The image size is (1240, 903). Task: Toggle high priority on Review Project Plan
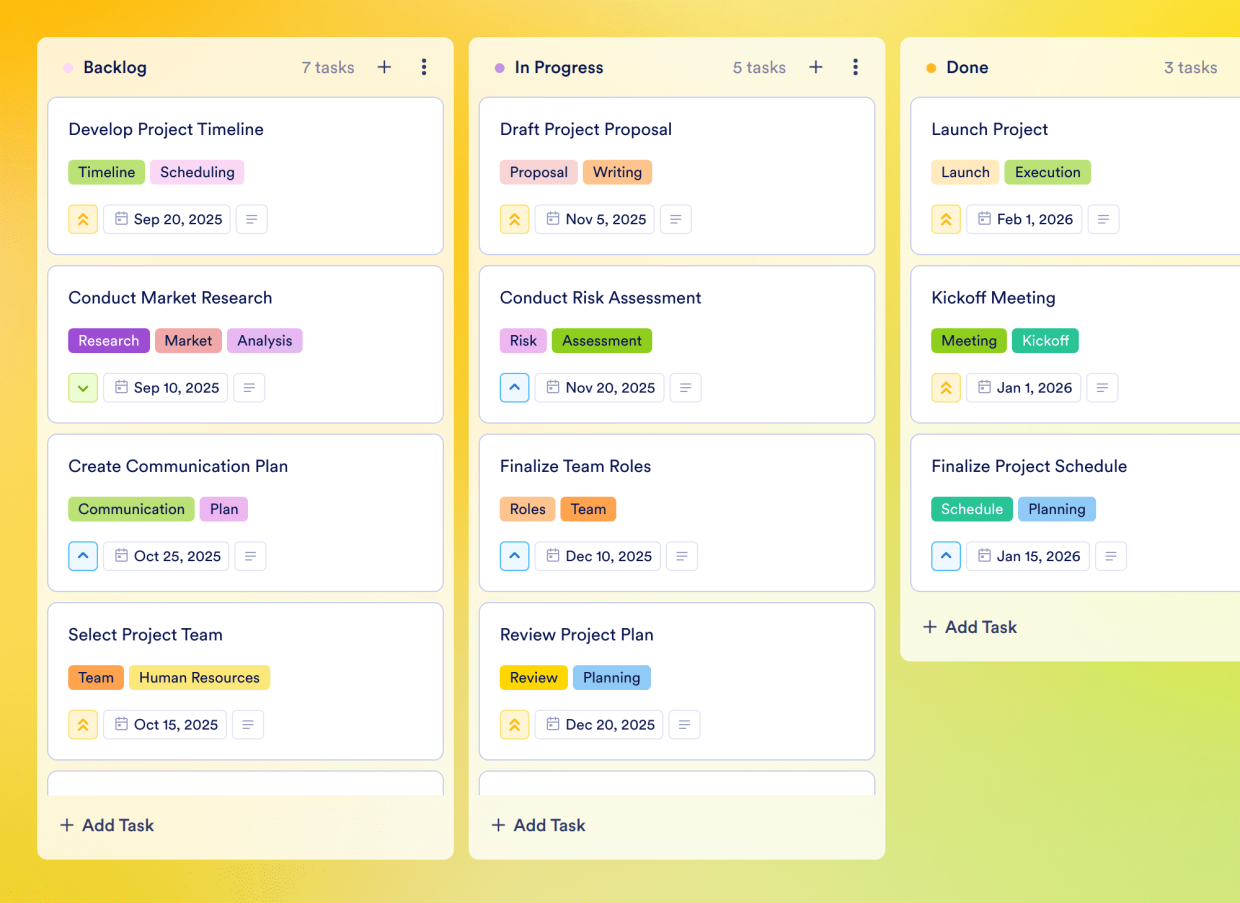point(514,724)
